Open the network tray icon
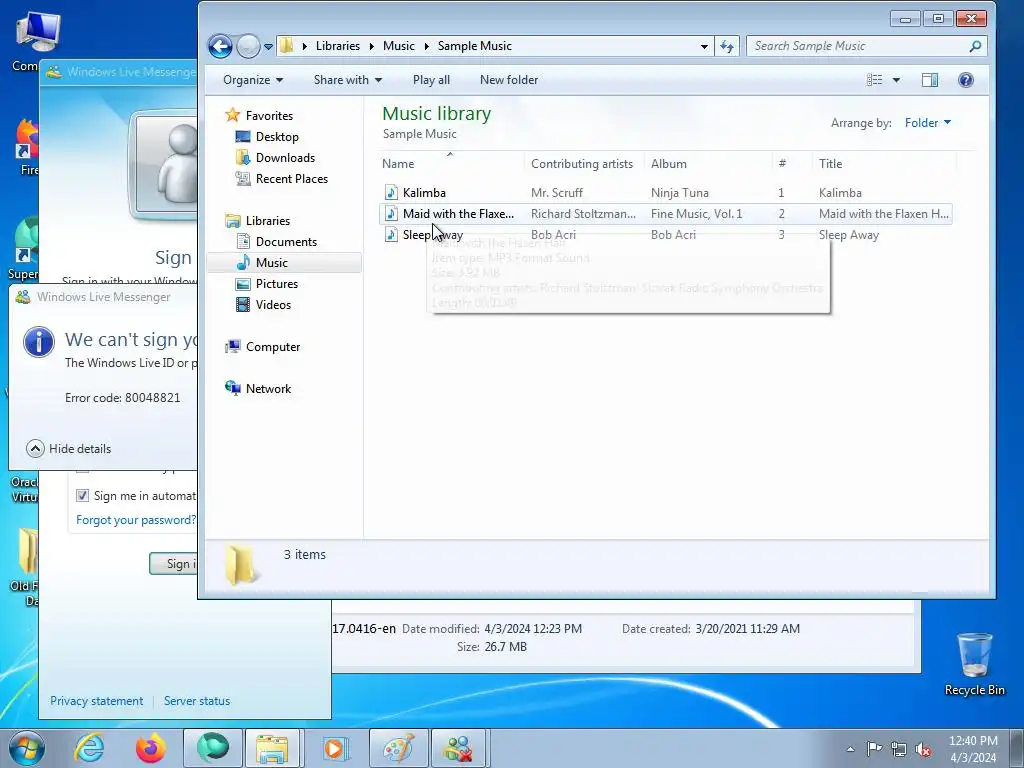Viewport: 1024px width, 768px height. [x=899, y=749]
